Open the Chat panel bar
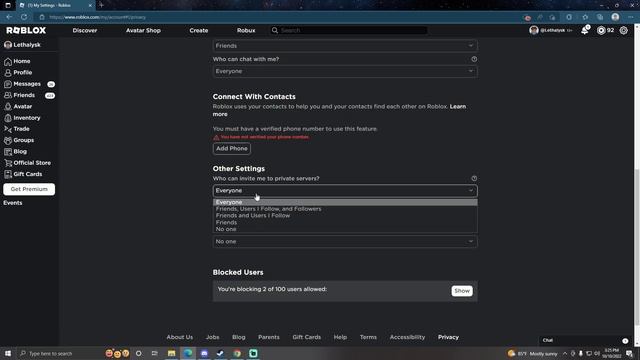 [x=585, y=340]
